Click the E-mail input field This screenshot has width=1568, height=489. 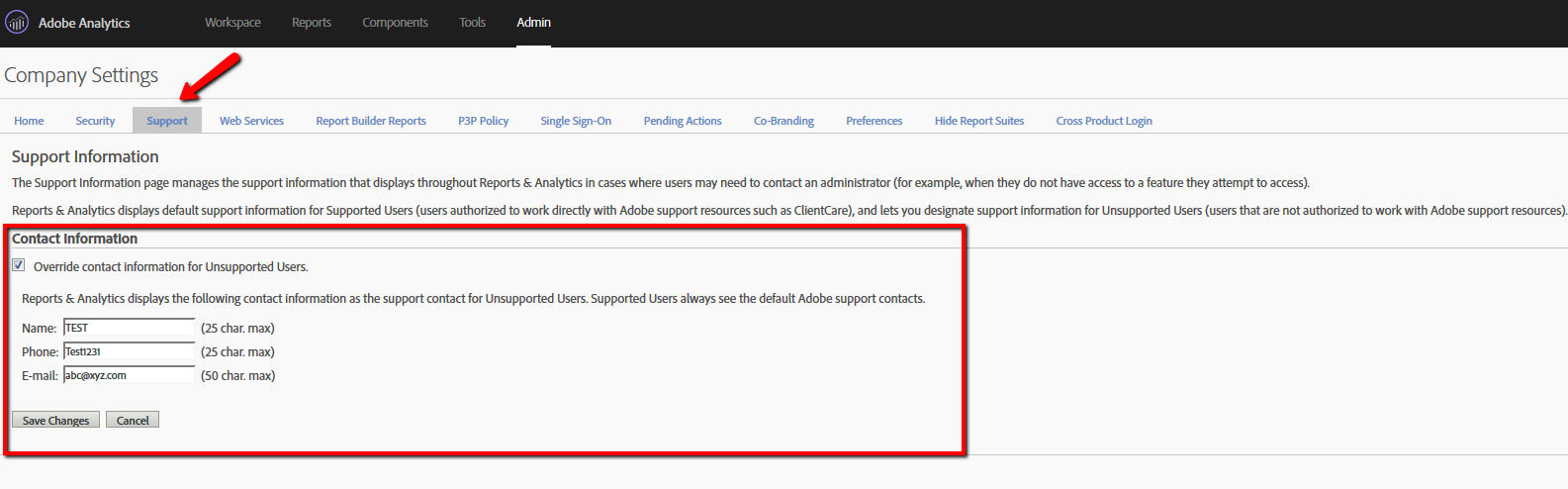pos(130,375)
